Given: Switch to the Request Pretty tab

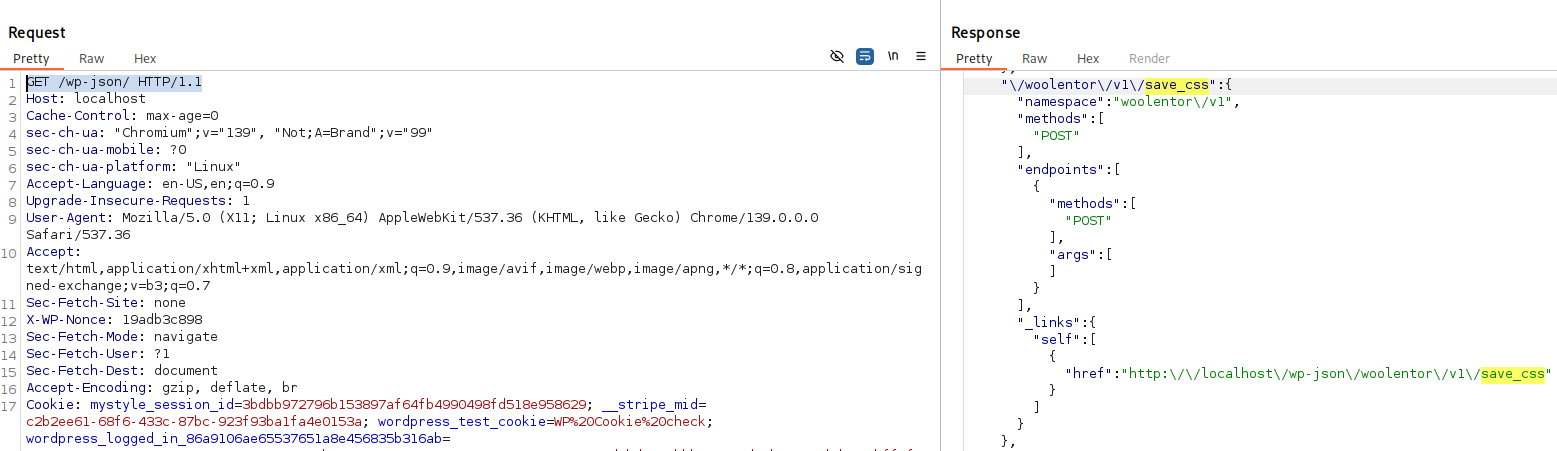Looking at the screenshot, I should (31, 59).
